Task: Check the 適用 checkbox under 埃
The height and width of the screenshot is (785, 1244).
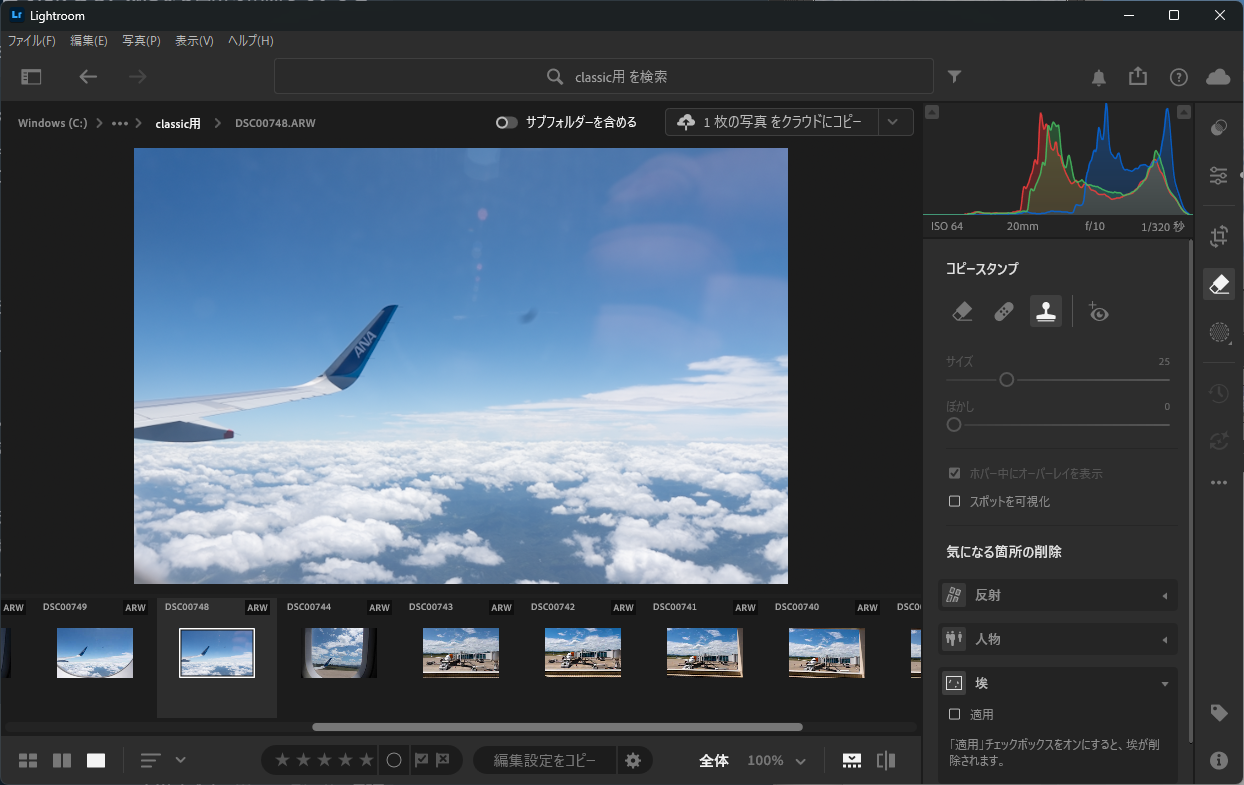Action: point(954,714)
